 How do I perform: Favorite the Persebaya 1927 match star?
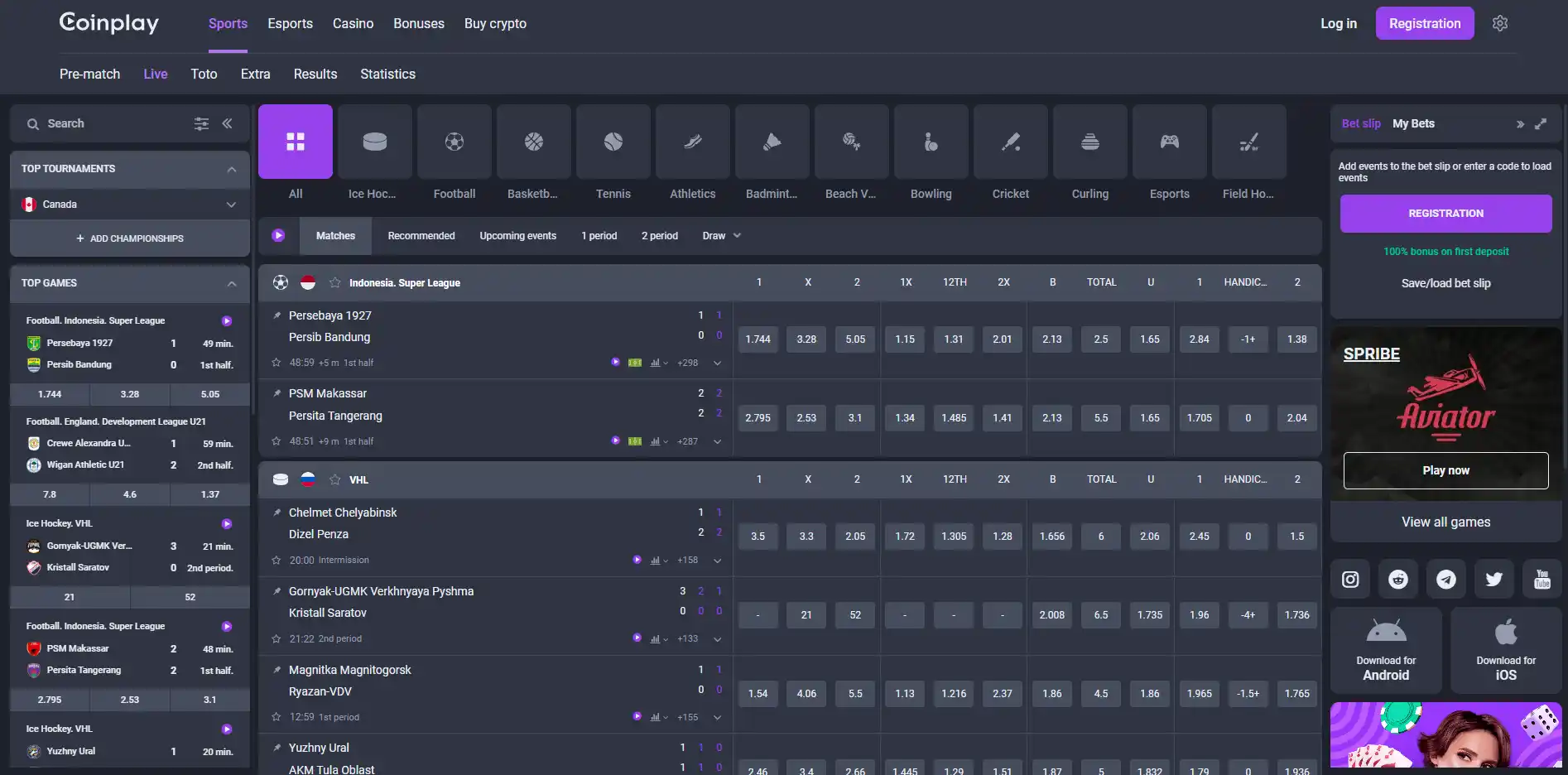click(277, 363)
